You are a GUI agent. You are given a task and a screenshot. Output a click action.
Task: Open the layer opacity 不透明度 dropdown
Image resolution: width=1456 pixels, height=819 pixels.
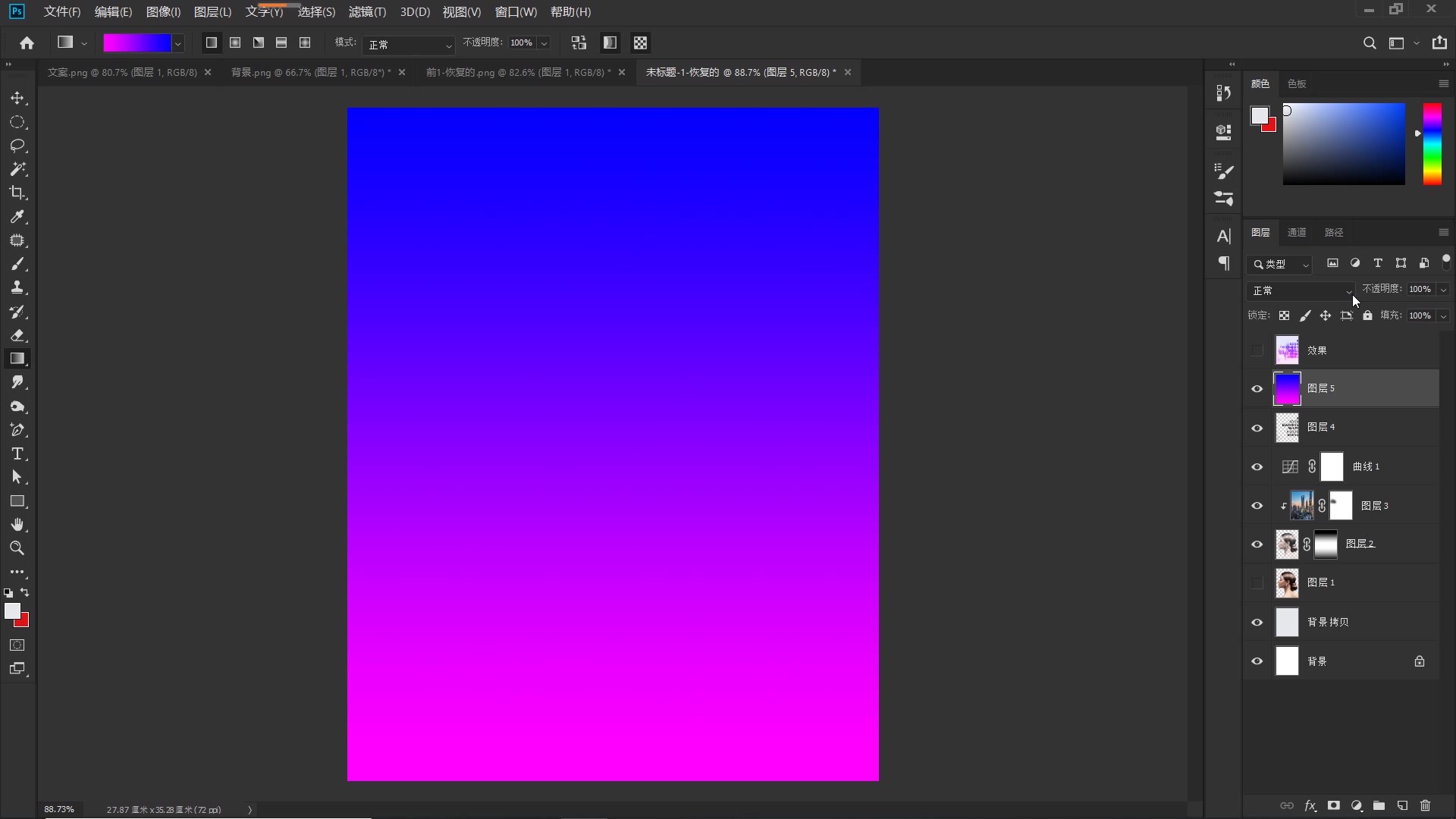click(x=1443, y=290)
